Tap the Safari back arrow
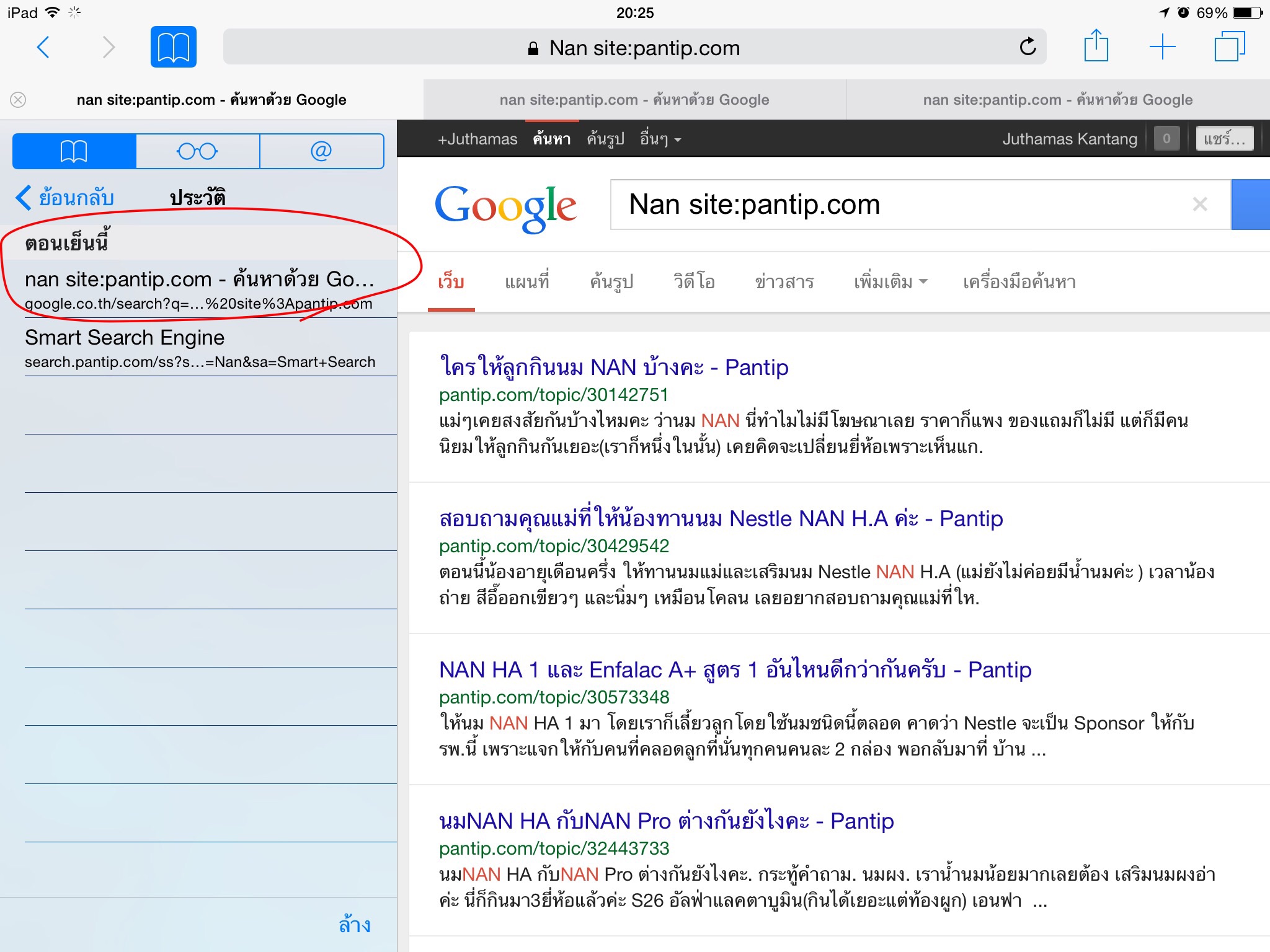The height and width of the screenshot is (952, 1270). click(x=43, y=47)
